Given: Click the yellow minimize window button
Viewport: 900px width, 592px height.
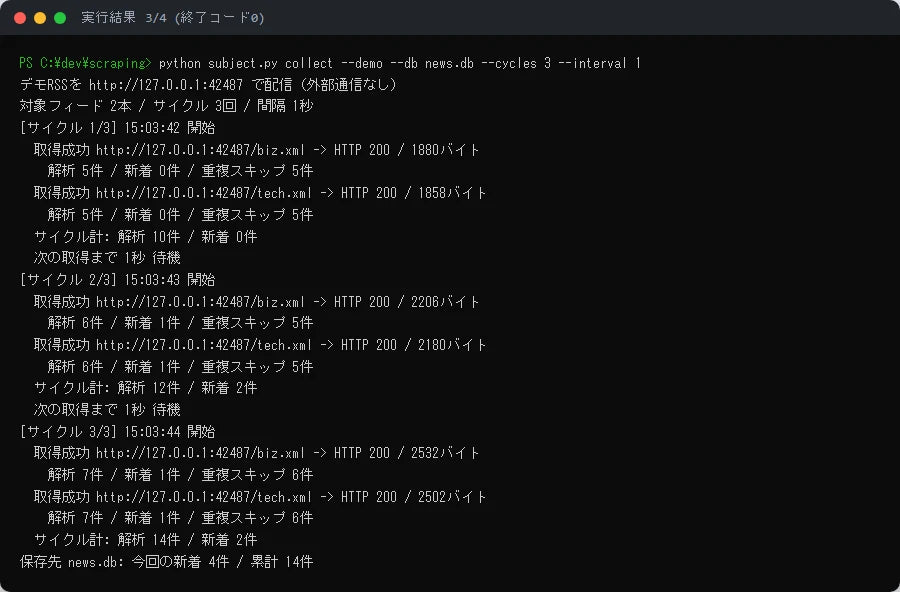Looking at the screenshot, I should 40,18.
